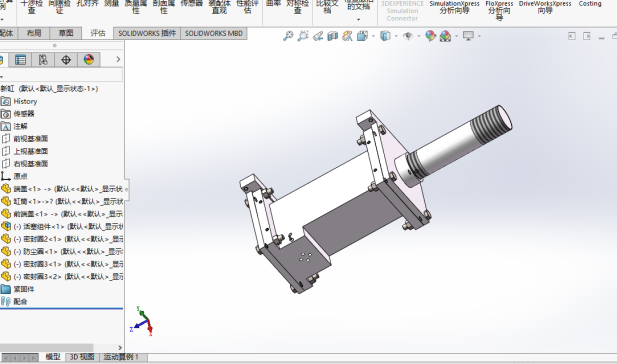Click the Hide/Show Items eye icon
Screen dimensions: 617x364
[x=408, y=36]
